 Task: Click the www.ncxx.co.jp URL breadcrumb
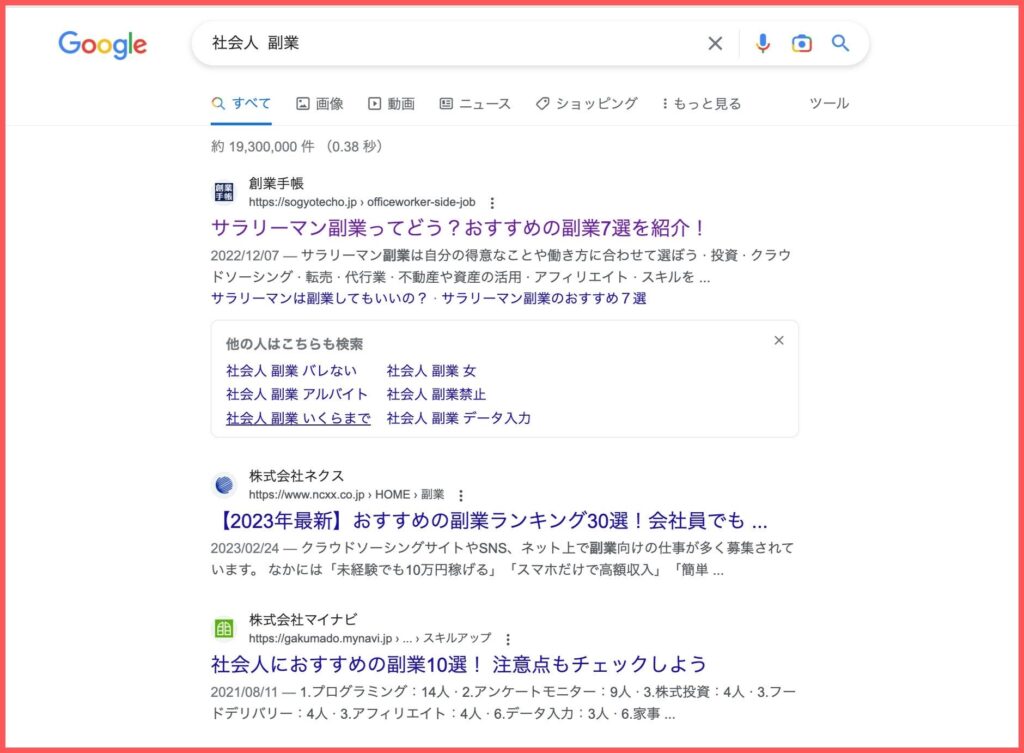(346, 495)
